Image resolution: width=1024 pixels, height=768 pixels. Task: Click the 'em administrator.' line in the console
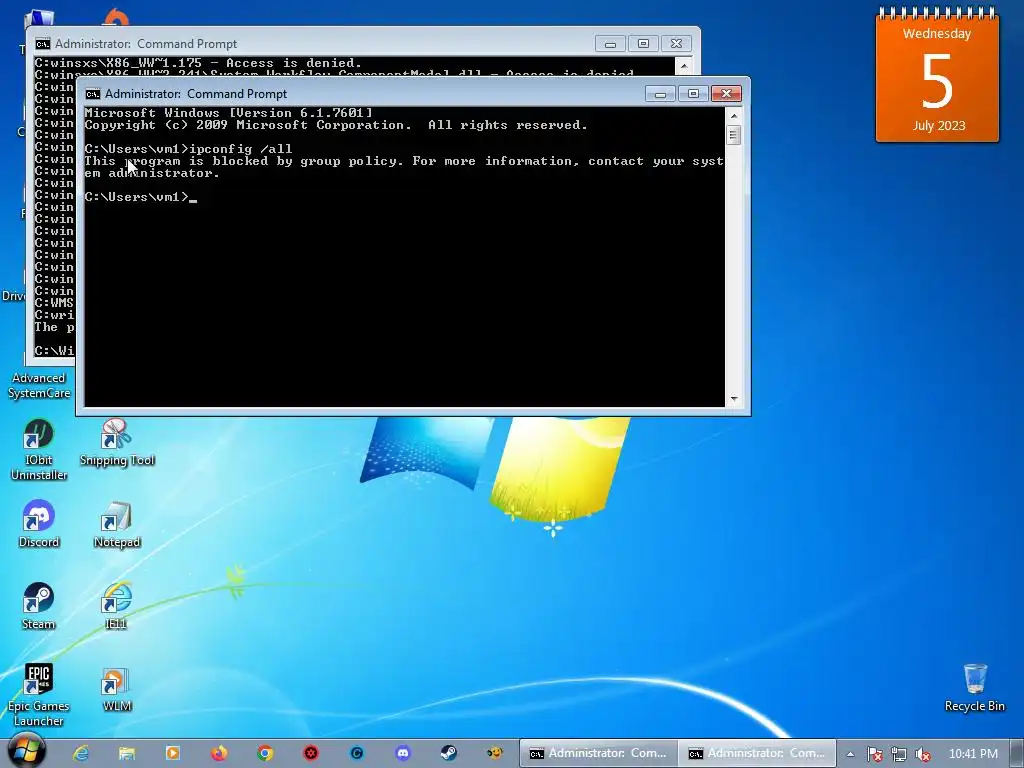pos(152,173)
